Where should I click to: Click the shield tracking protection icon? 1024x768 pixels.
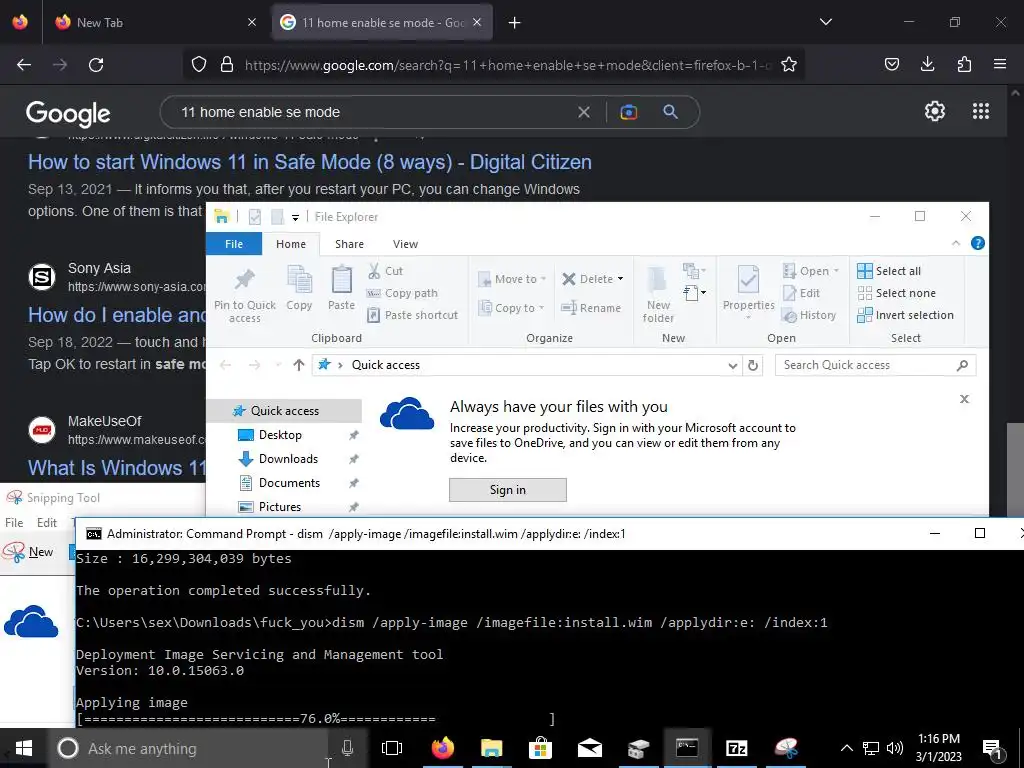199,65
